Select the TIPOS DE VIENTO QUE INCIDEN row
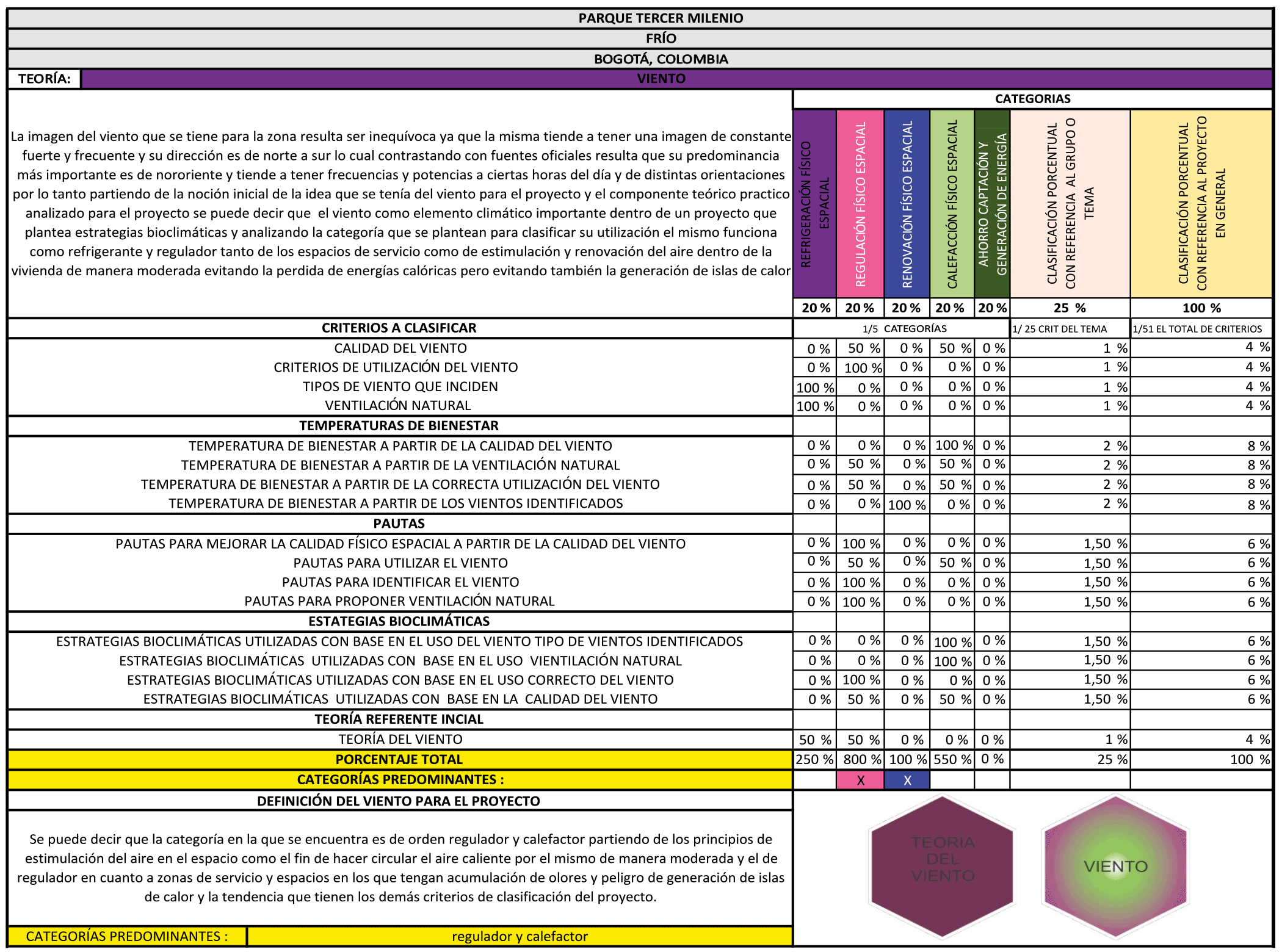 pyautogui.click(x=400, y=387)
